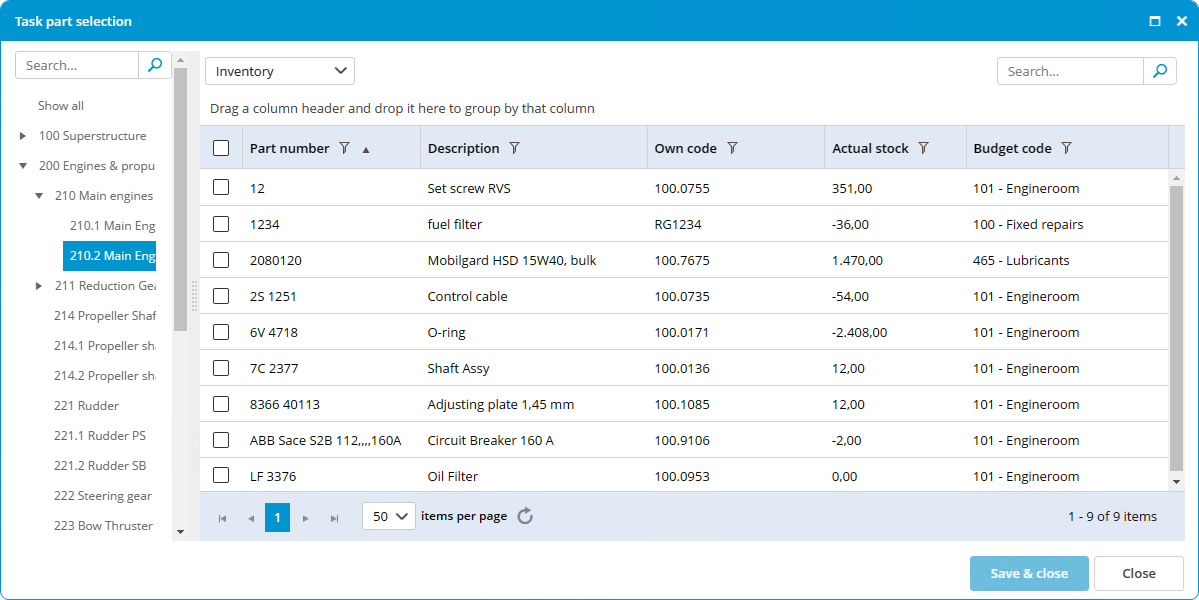Open the Actual stock filter icon
Image resolution: width=1199 pixels, height=600 pixels.
point(924,148)
